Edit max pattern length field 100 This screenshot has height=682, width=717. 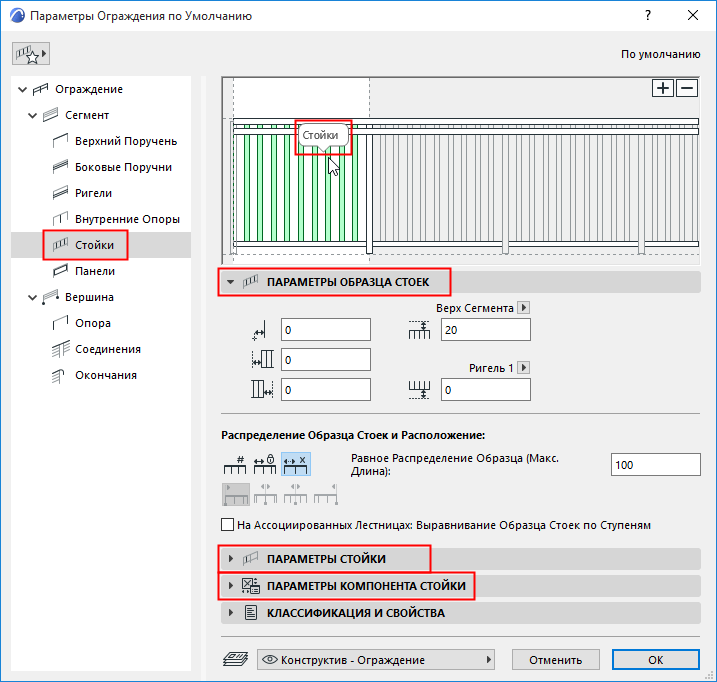click(x=655, y=465)
